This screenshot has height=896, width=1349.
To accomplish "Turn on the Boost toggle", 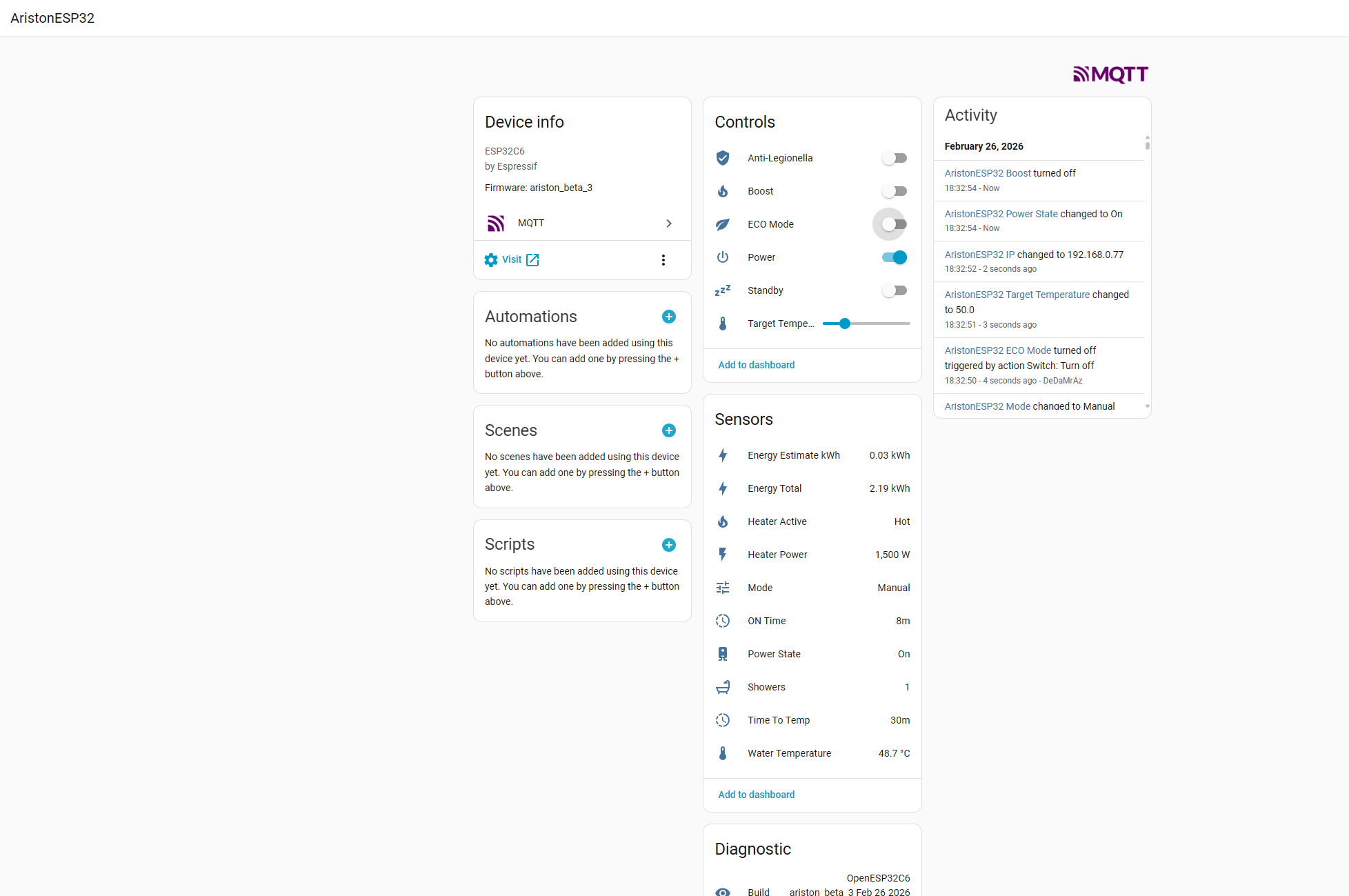I will tap(895, 191).
